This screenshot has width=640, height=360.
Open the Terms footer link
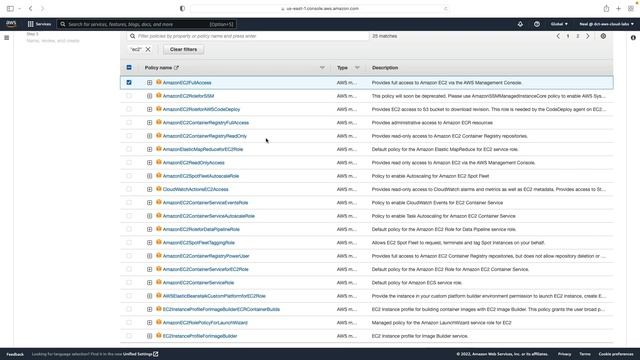click(x=585, y=354)
